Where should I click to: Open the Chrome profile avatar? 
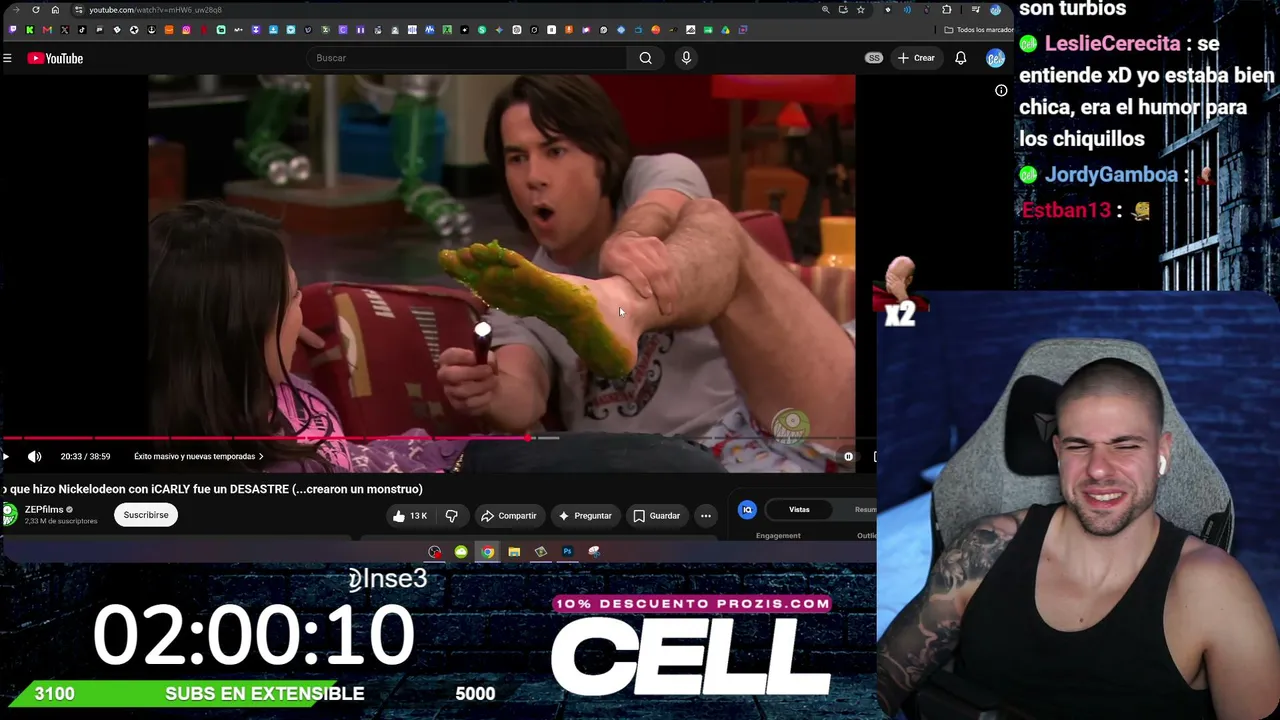click(995, 10)
